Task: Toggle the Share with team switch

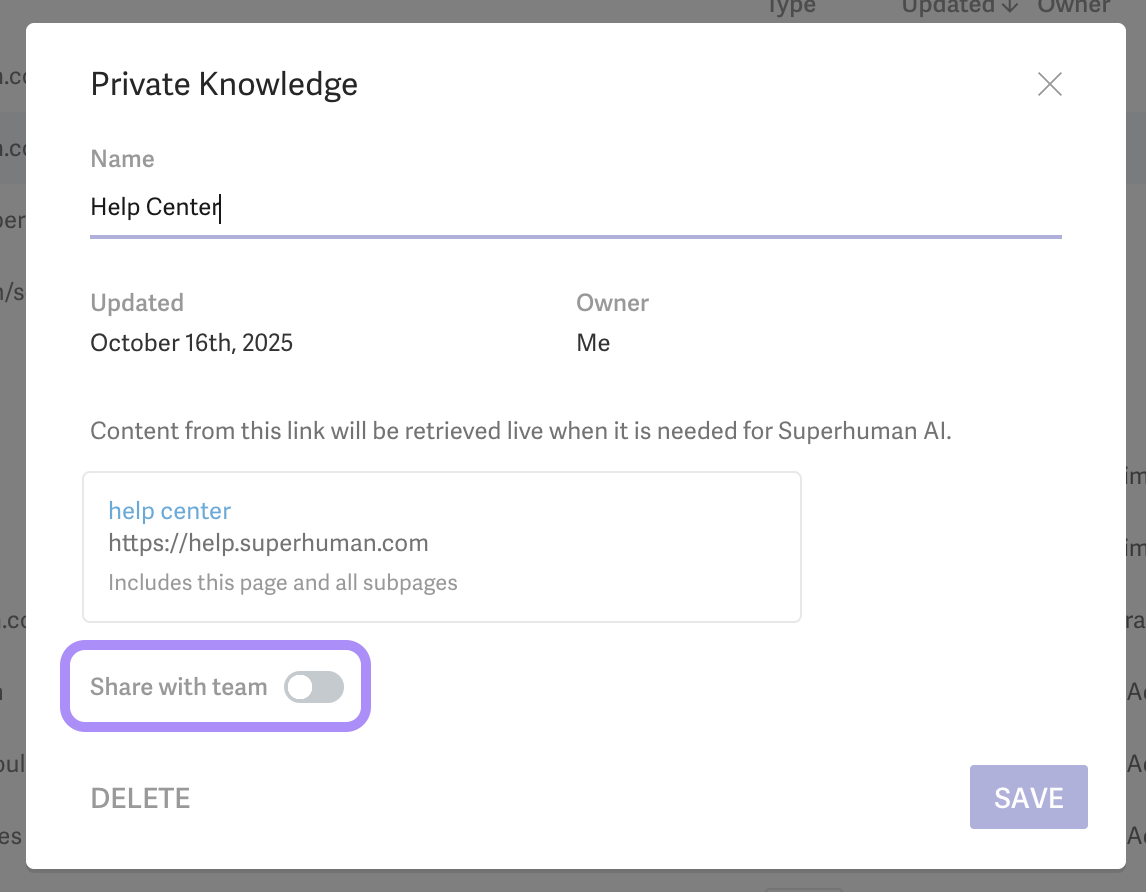Action: (x=314, y=687)
